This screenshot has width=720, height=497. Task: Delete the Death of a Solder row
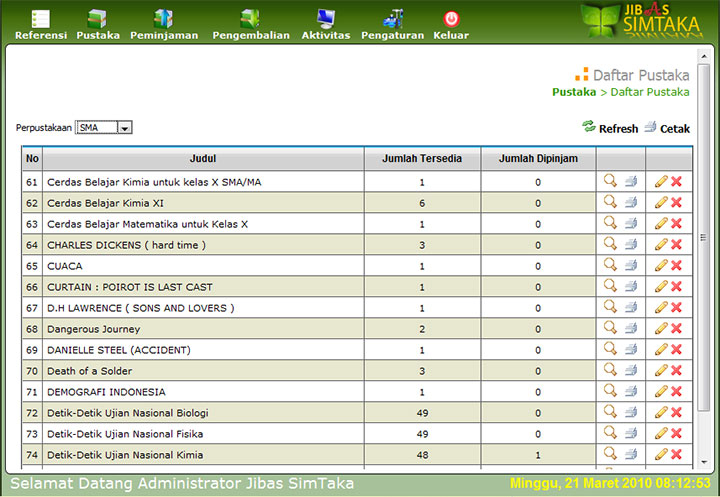coord(676,370)
